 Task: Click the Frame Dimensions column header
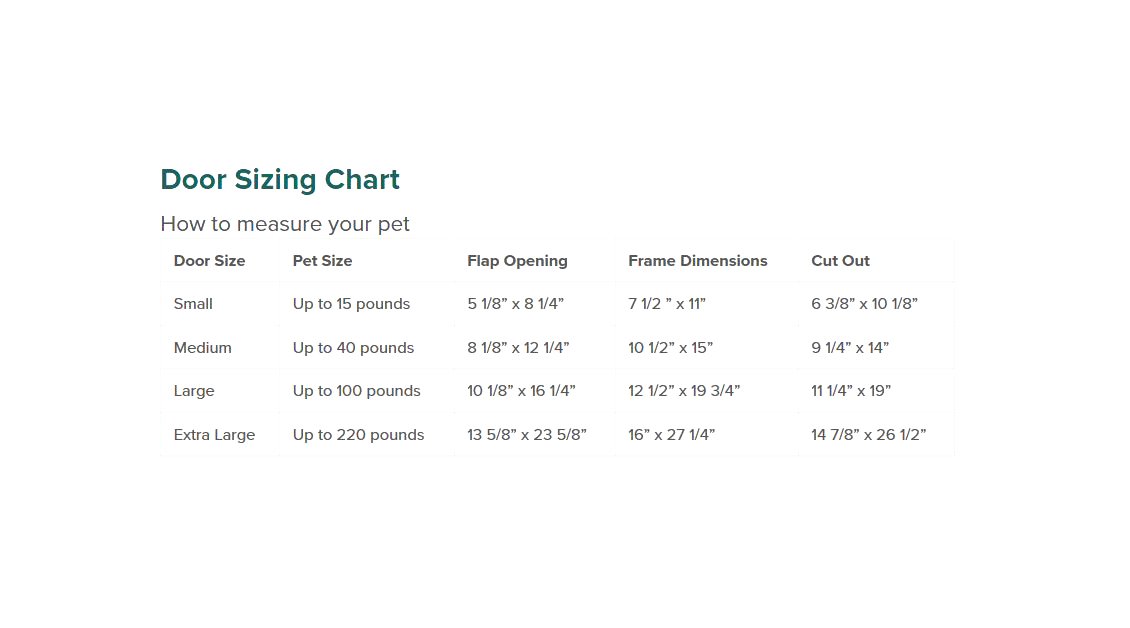[697, 261]
